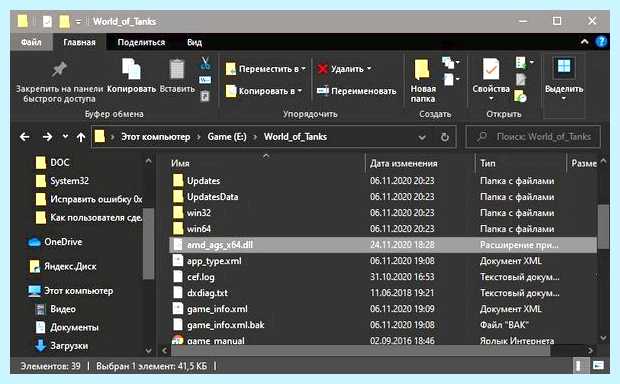Open Help via blue question mark
Viewport: 620px width, 384px height.
pos(601,42)
